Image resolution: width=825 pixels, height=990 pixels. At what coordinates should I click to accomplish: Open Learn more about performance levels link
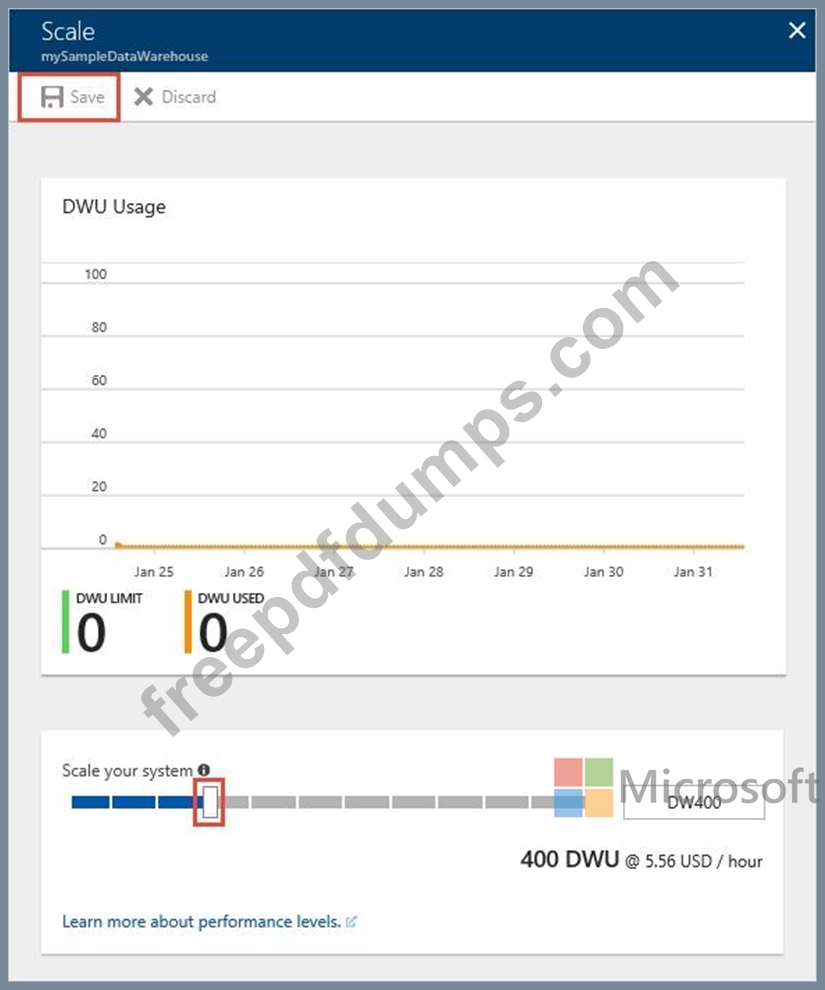click(x=201, y=922)
